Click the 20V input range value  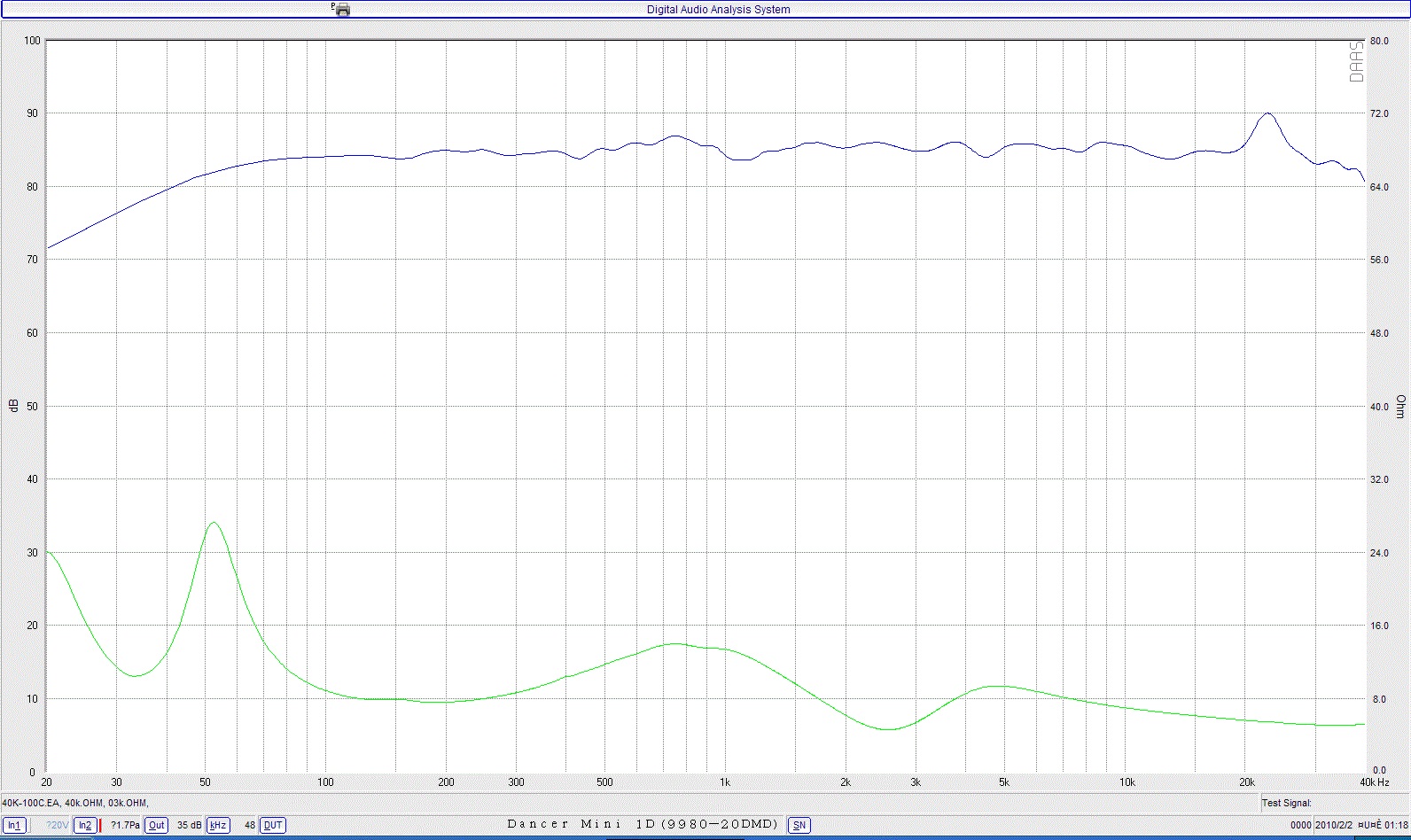(x=57, y=825)
